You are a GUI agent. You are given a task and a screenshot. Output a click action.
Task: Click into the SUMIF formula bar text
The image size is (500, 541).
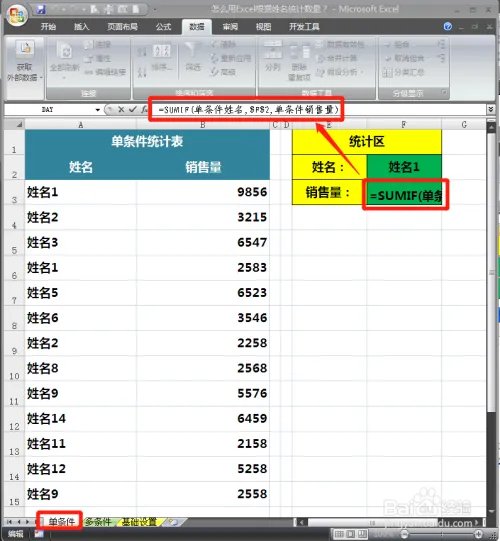pyautogui.click(x=248, y=110)
